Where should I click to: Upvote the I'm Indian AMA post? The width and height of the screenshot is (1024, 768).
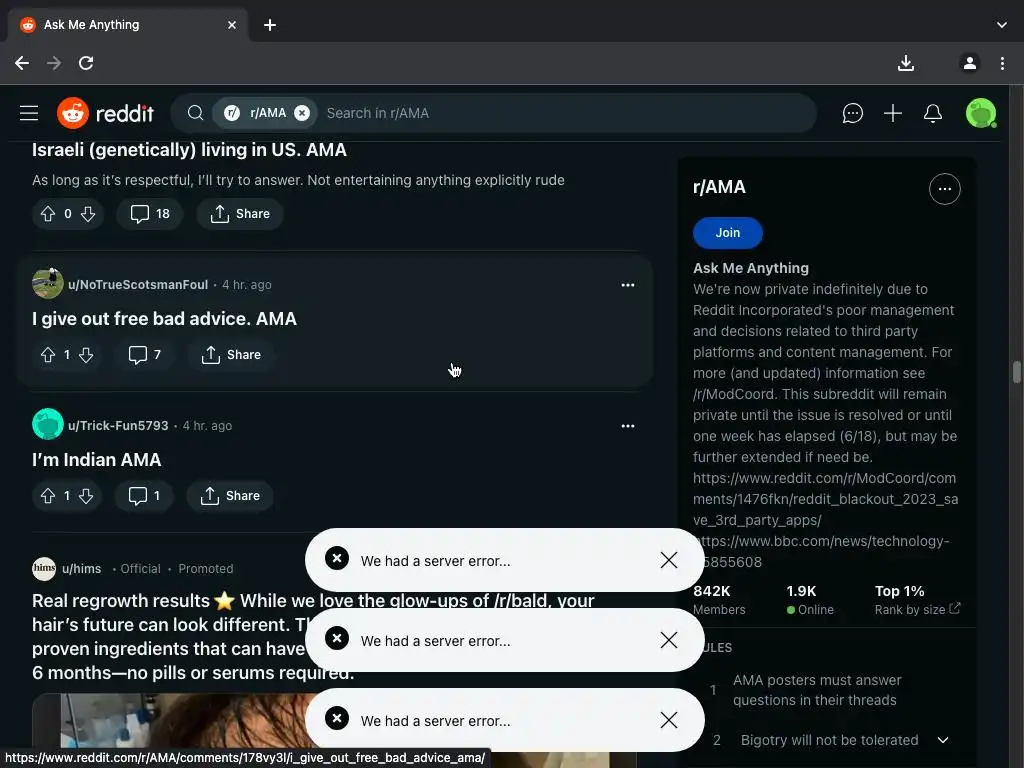click(x=48, y=496)
